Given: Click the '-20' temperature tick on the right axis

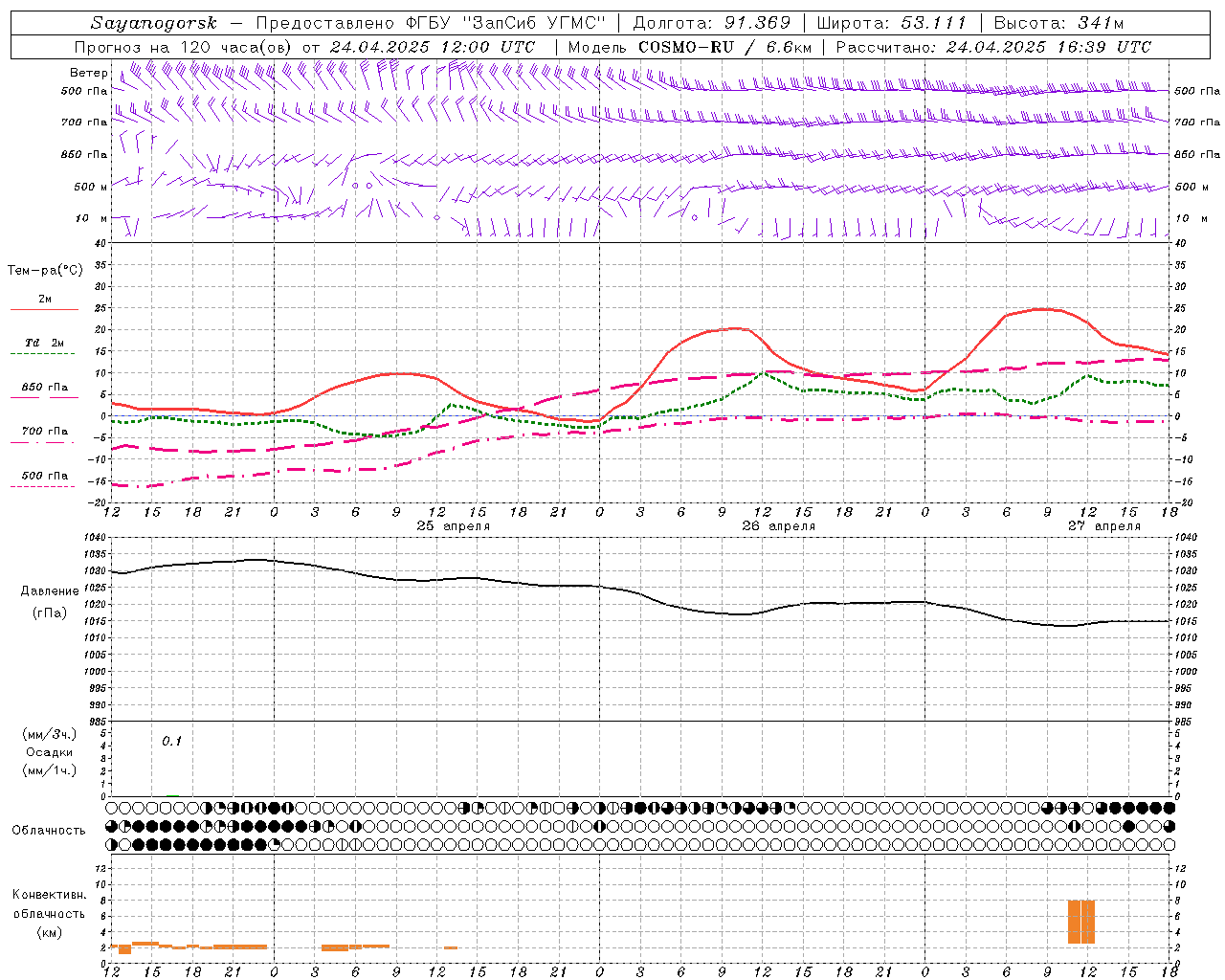Looking at the screenshot, I should pos(1184,503).
